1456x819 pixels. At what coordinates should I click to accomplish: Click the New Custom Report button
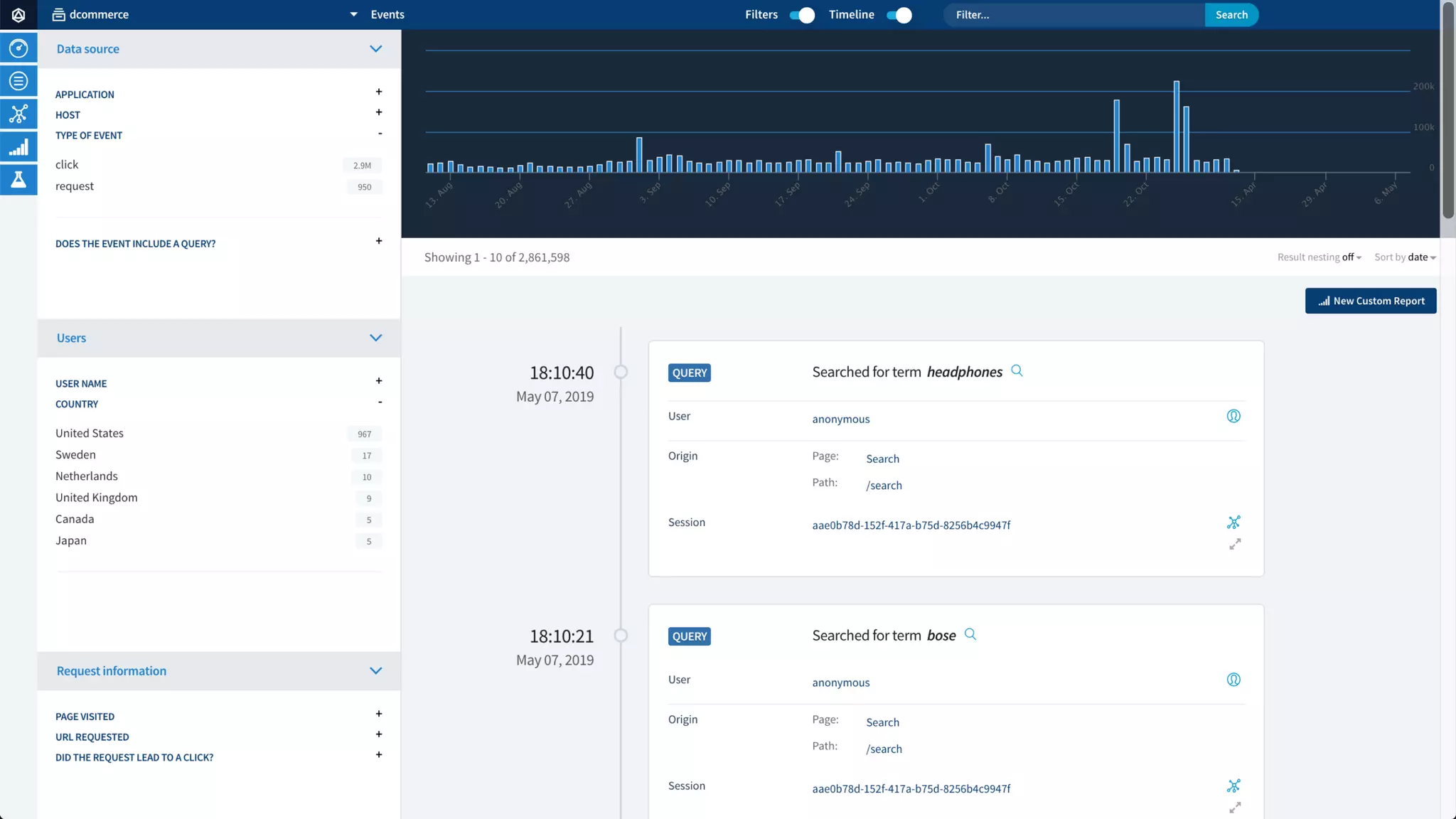(x=1370, y=301)
